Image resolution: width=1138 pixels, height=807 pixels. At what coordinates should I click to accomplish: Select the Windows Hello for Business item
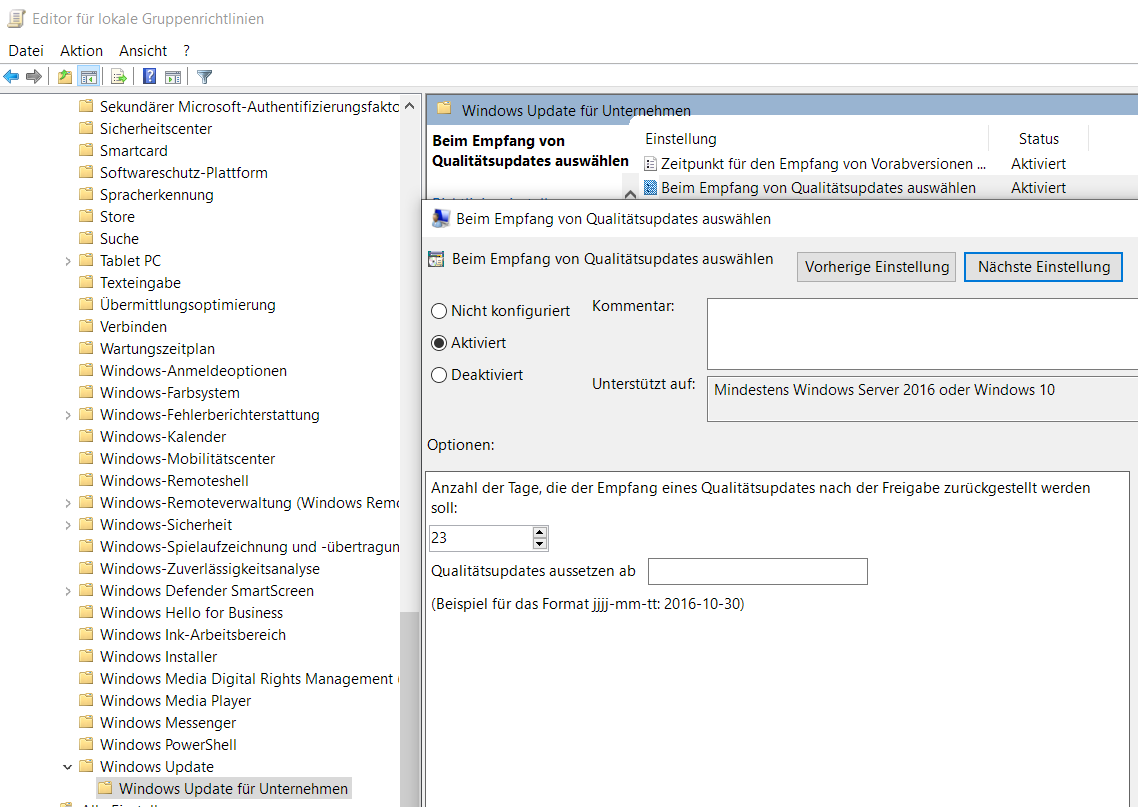coord(191,613)
